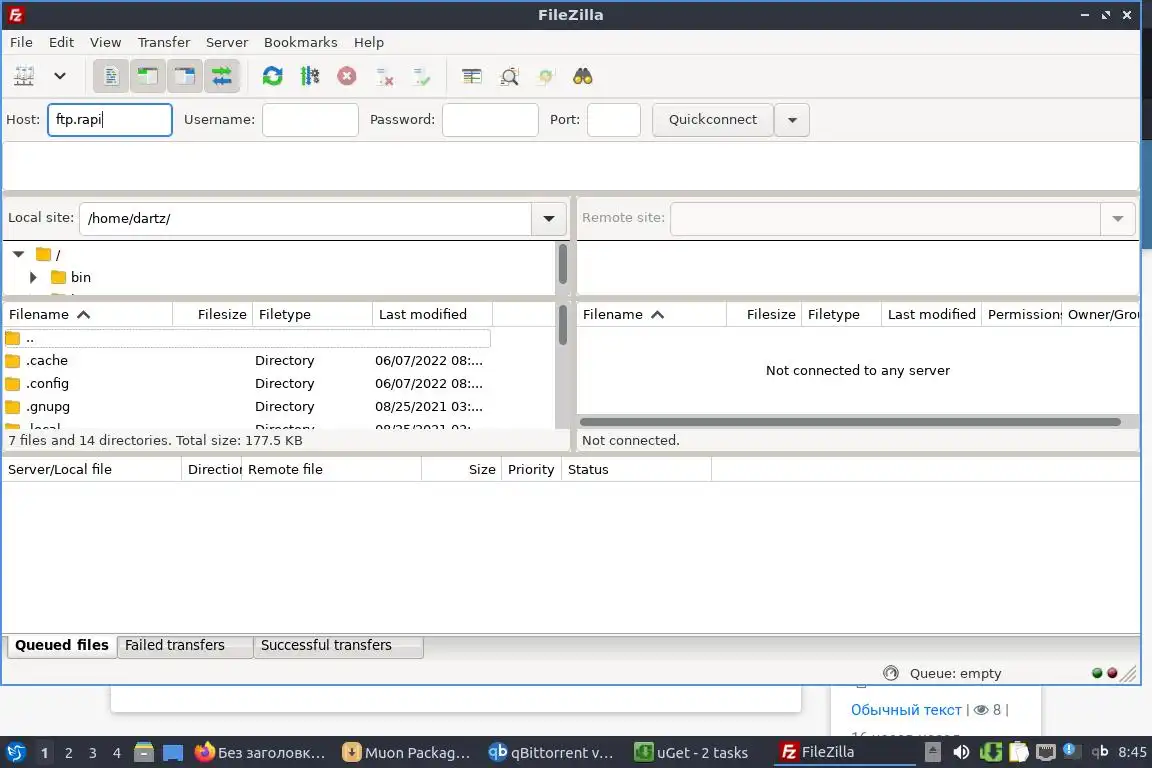1152x768 pixels.
Task: Search files with the binoculars icon
Action: [583, 76]
